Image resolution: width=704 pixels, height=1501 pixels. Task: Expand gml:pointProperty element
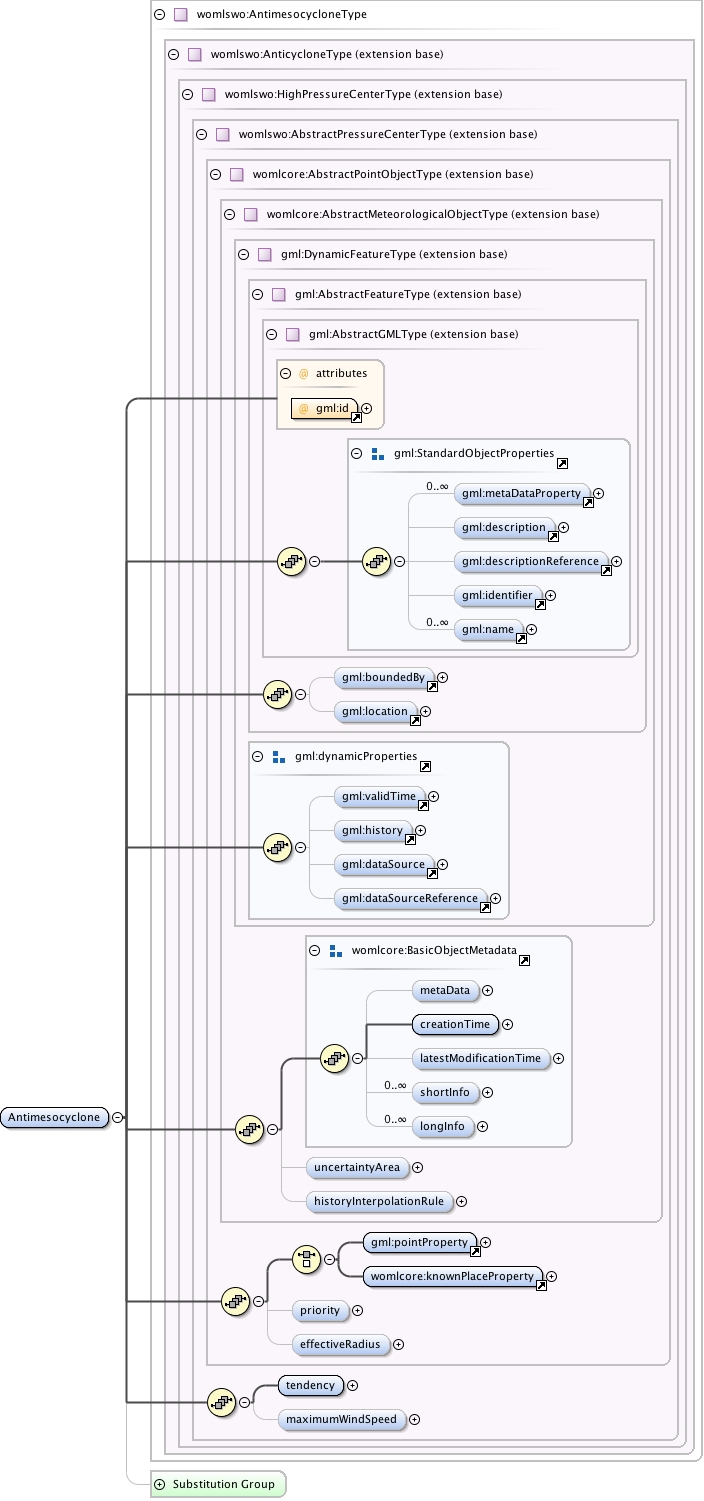pyautogui.click(x=487, y=1243)
